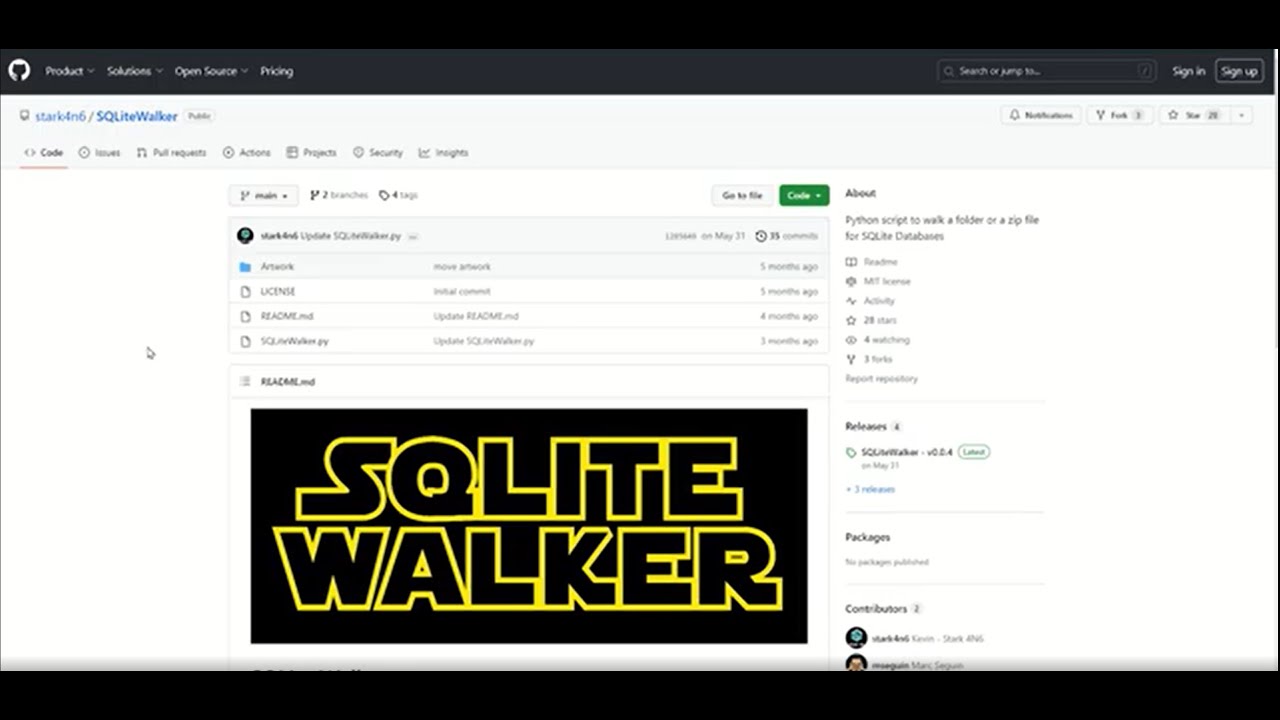Click the Report repository link
This screenshot has width=1280, height=720.
coord(881,379)
